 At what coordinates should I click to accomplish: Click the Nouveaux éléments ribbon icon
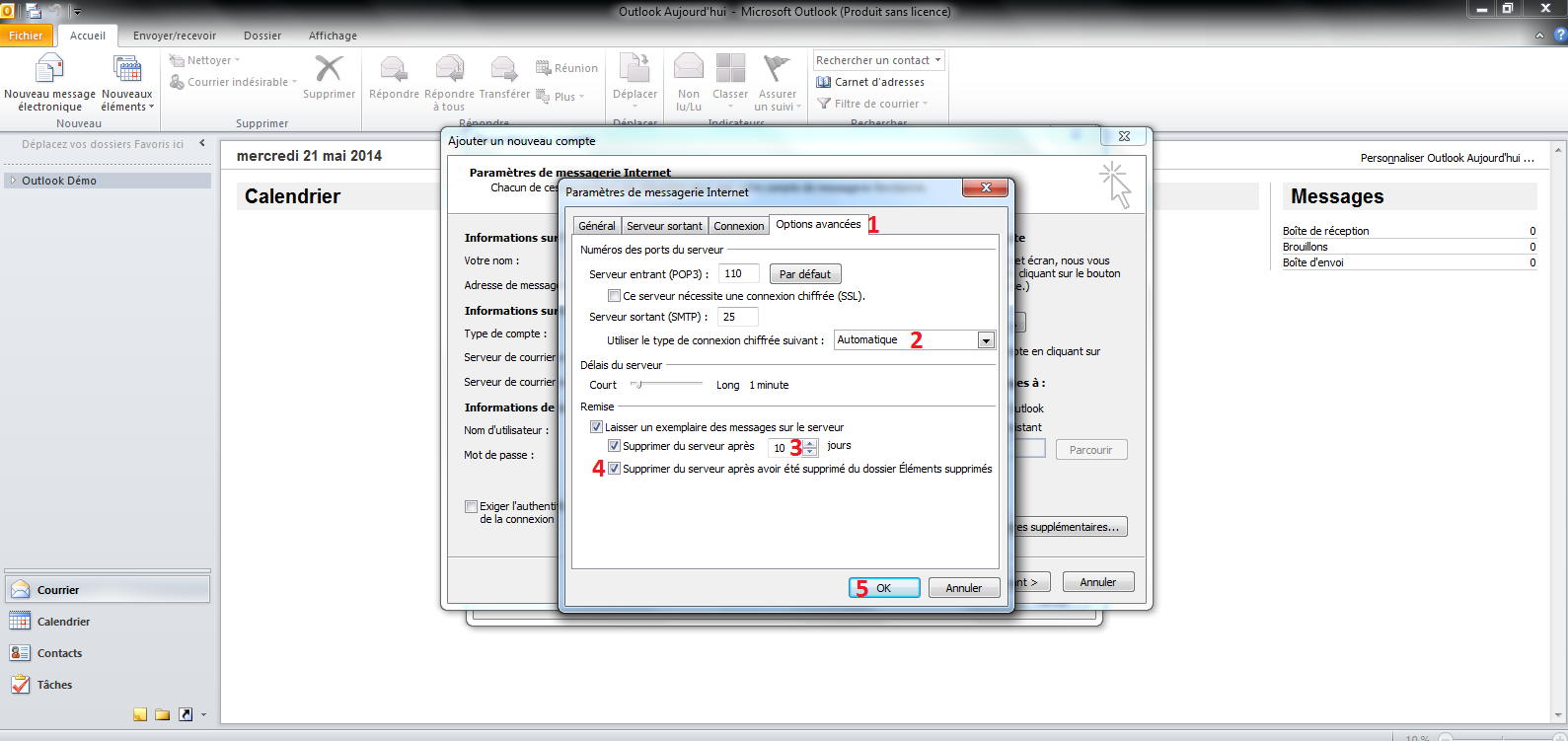(x=127, y=70)
